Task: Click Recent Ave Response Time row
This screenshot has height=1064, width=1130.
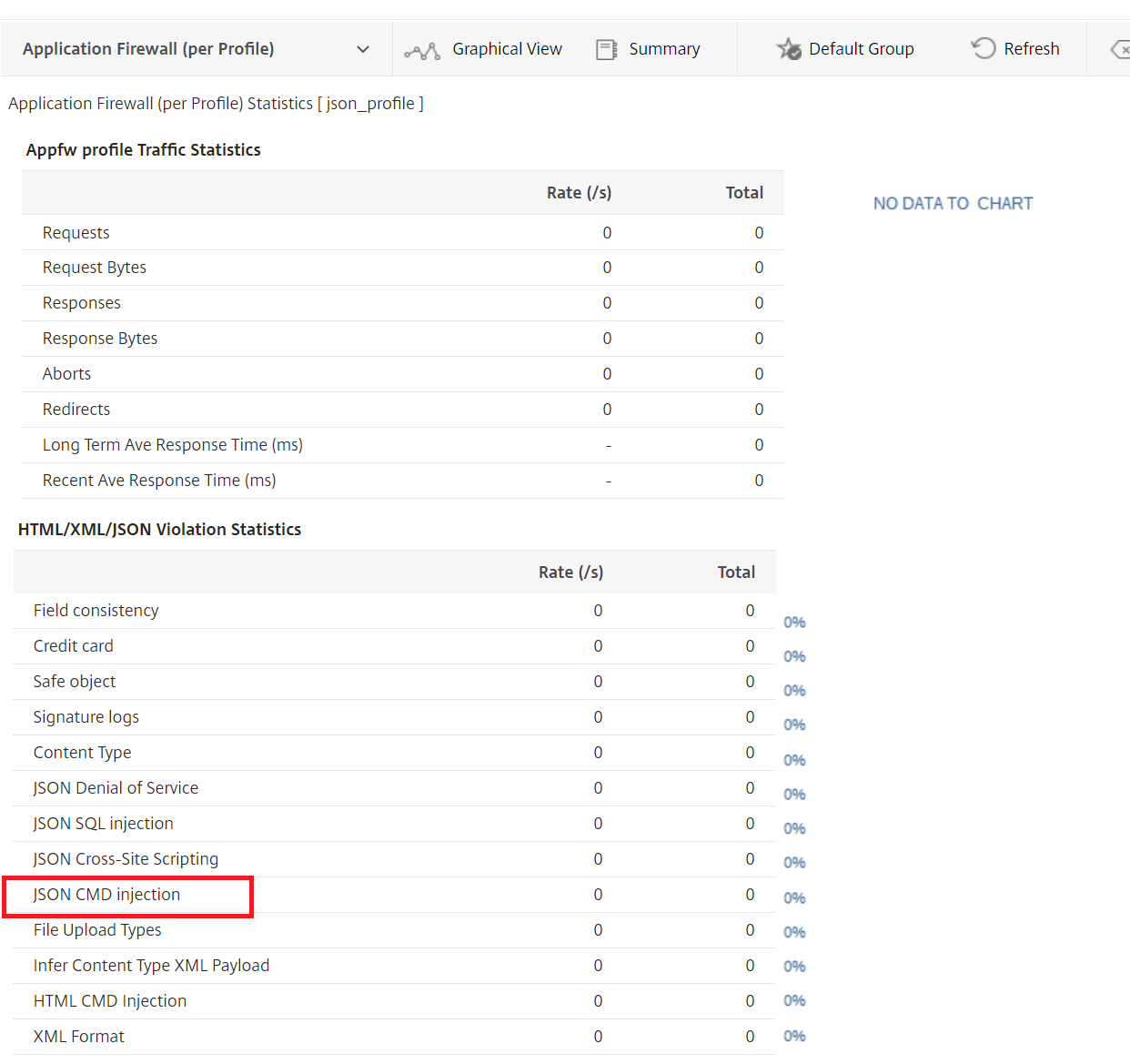Action: coord(403,481)
